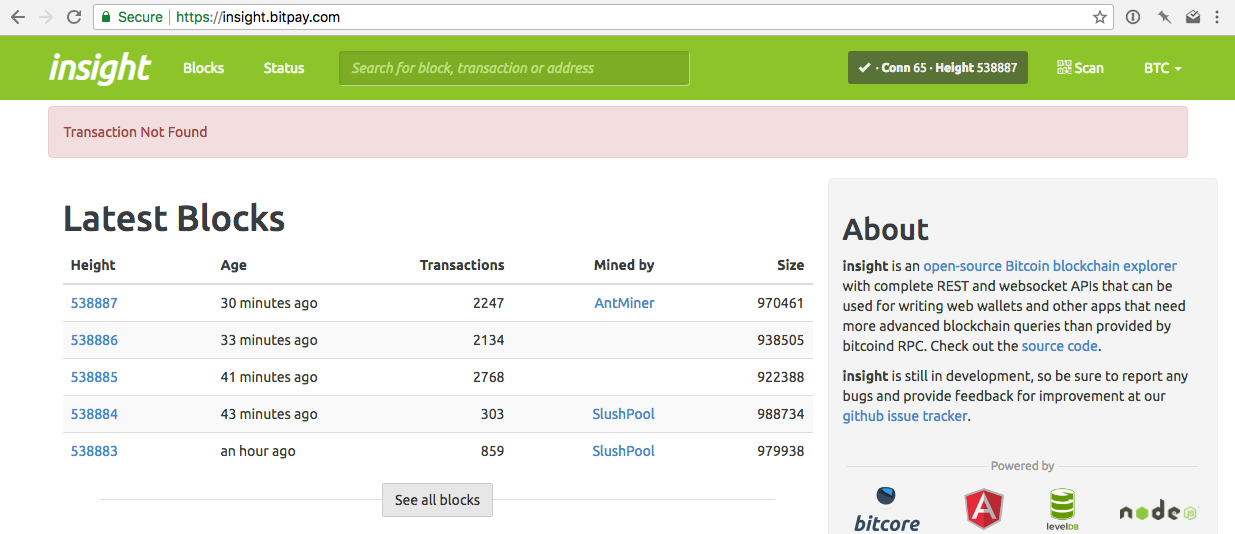Click the transaction count 2247

(x=488, y=303)
